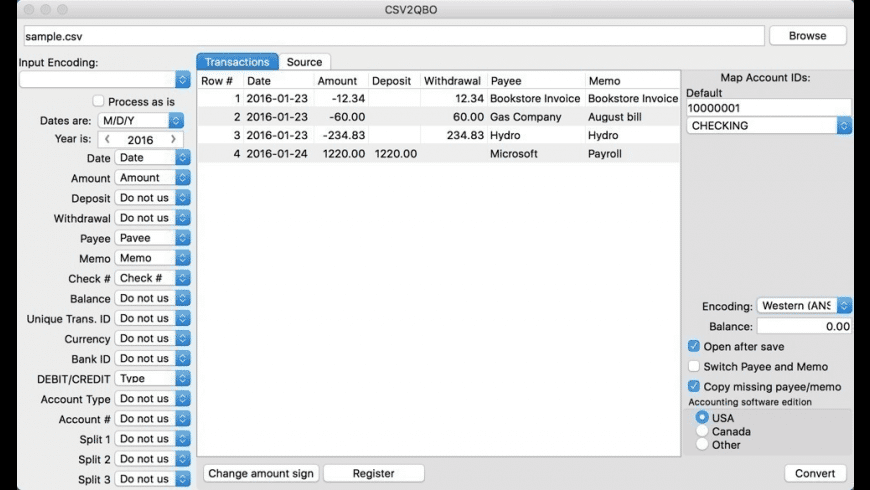This screenshot has width=870, height=490.
Task: Click the Amount column header
Action: click(x=341, y=80)
